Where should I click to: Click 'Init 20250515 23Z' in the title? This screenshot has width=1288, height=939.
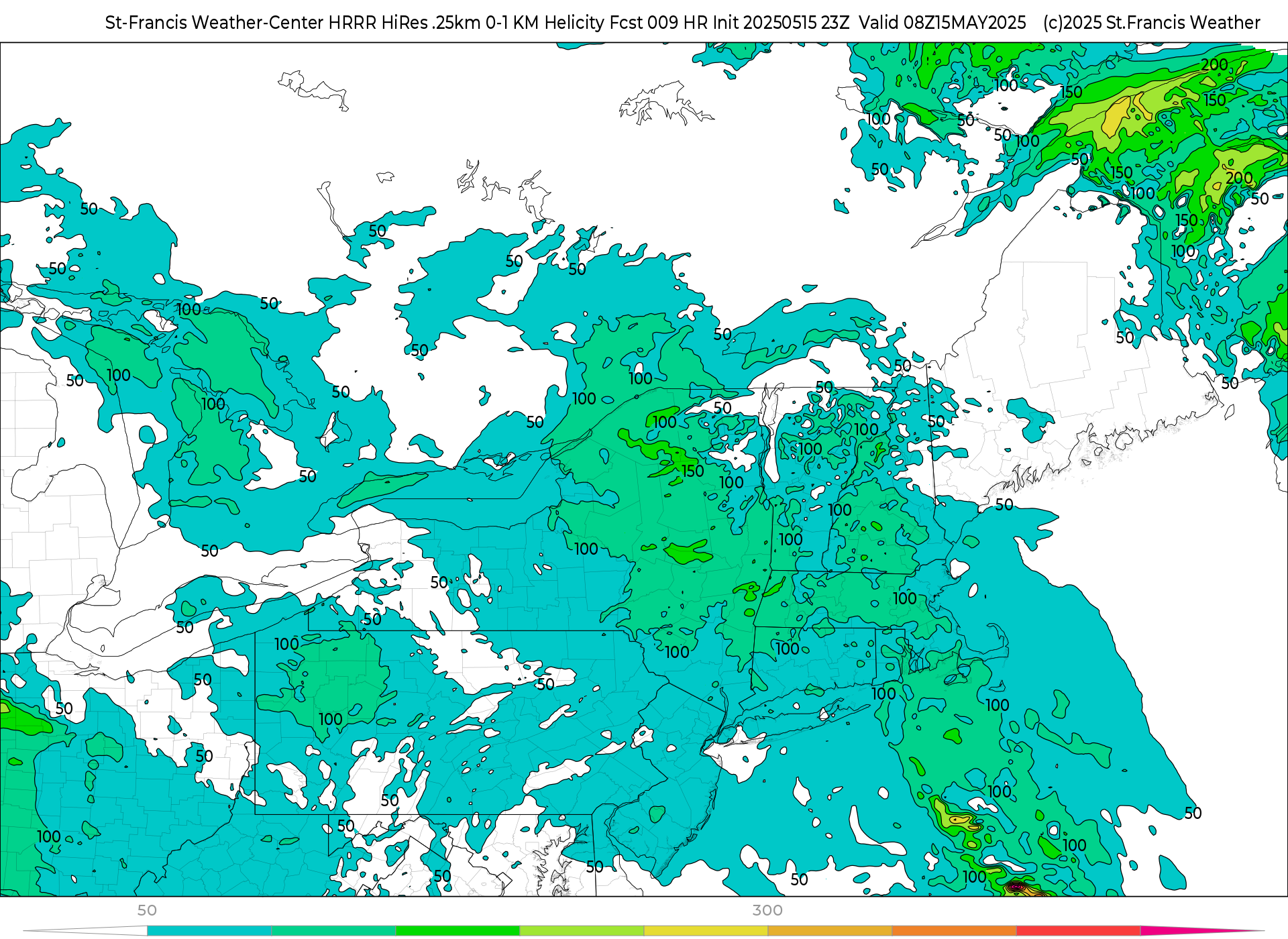coord(782,23)
